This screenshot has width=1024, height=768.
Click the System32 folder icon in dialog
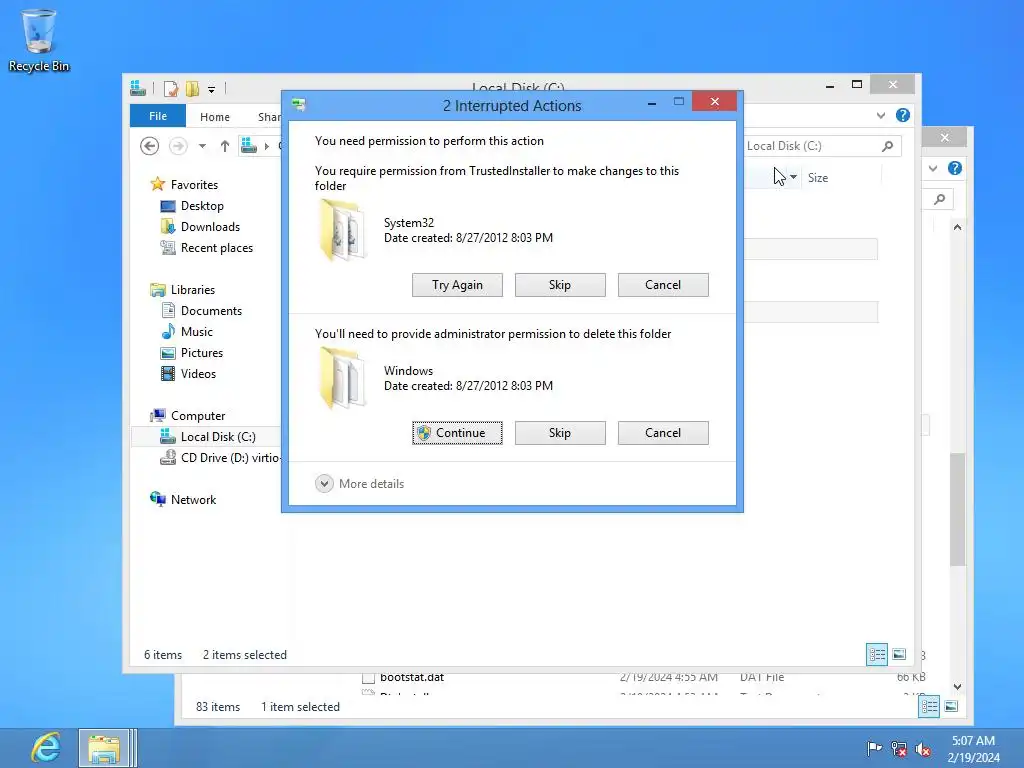tap(342, 231)
